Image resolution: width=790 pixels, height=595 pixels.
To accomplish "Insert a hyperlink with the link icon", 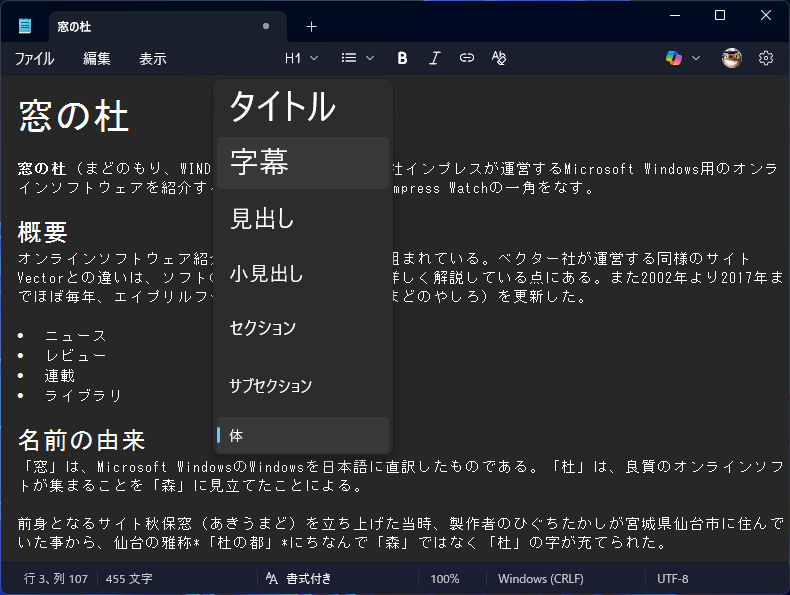I will point(467,58).
